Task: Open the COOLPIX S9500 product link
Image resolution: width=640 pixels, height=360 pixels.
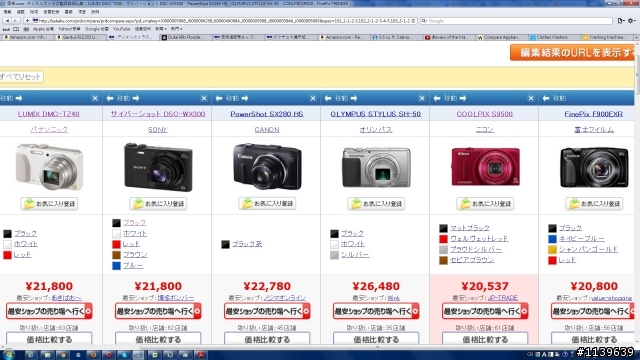Action: pos(484,114)
